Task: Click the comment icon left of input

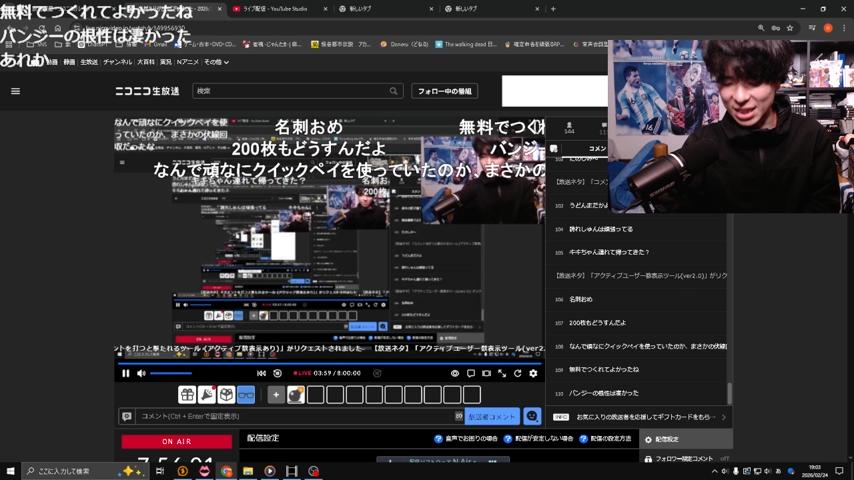Action: (x=126, y=416)
